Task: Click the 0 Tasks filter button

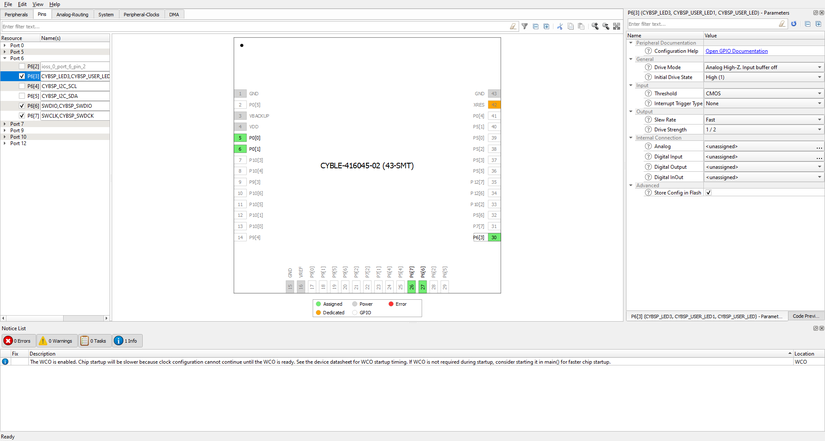Action: tap(94, 340)
